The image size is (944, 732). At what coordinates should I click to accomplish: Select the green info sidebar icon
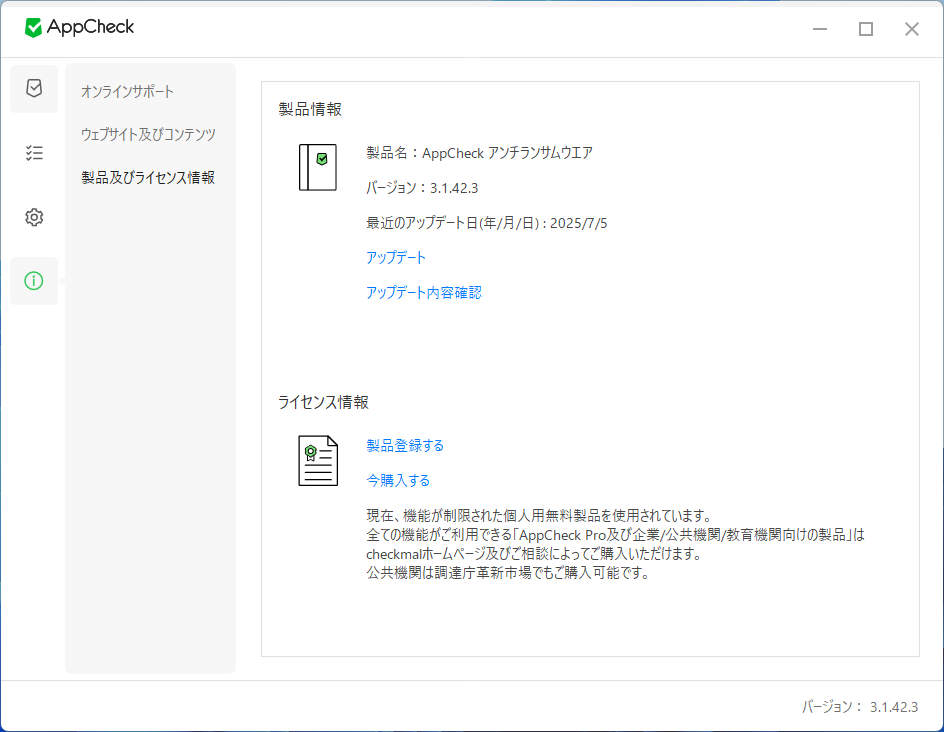tap(33, 281)
